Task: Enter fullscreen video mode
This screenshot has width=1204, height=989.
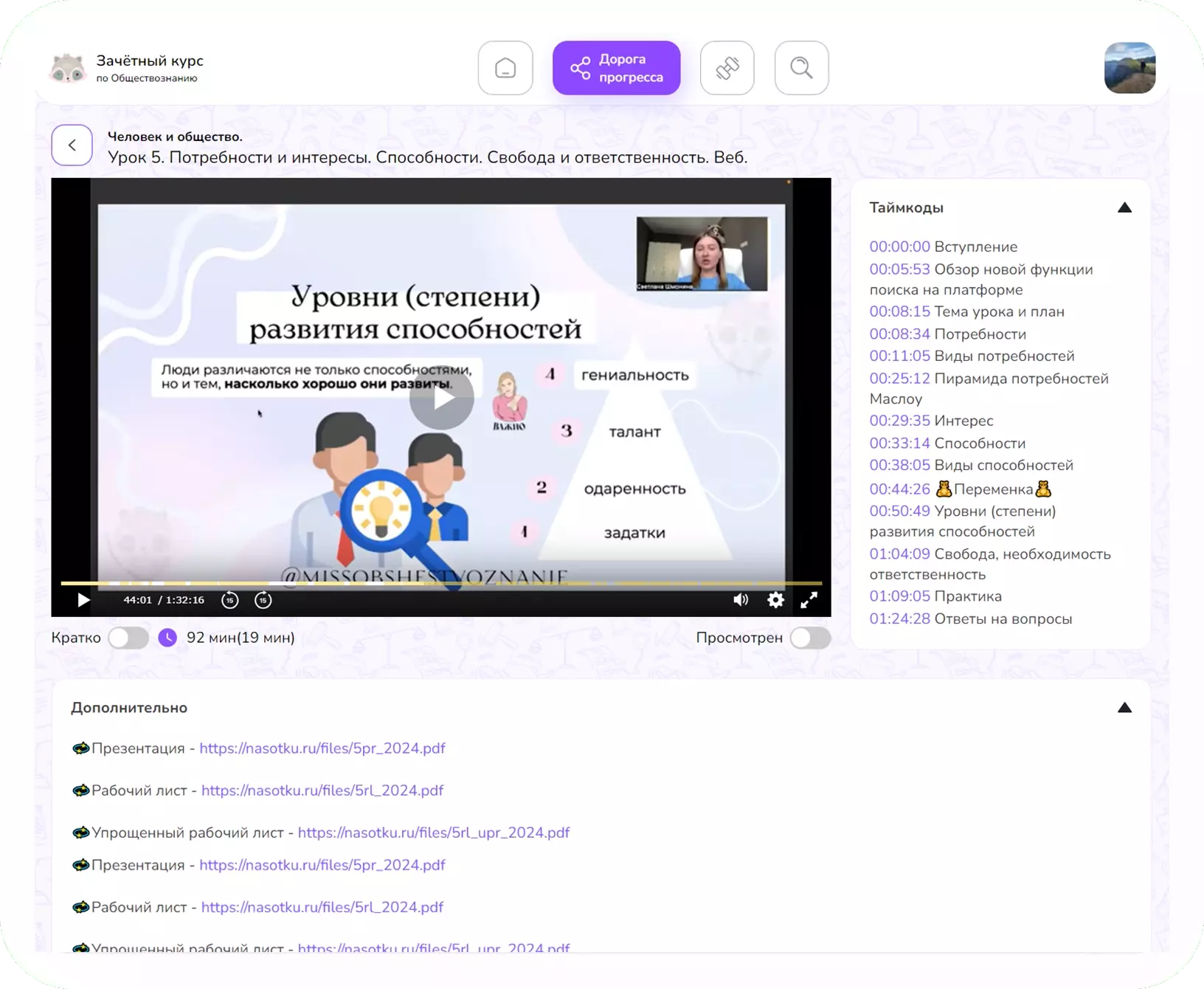Action: (809, 600)
